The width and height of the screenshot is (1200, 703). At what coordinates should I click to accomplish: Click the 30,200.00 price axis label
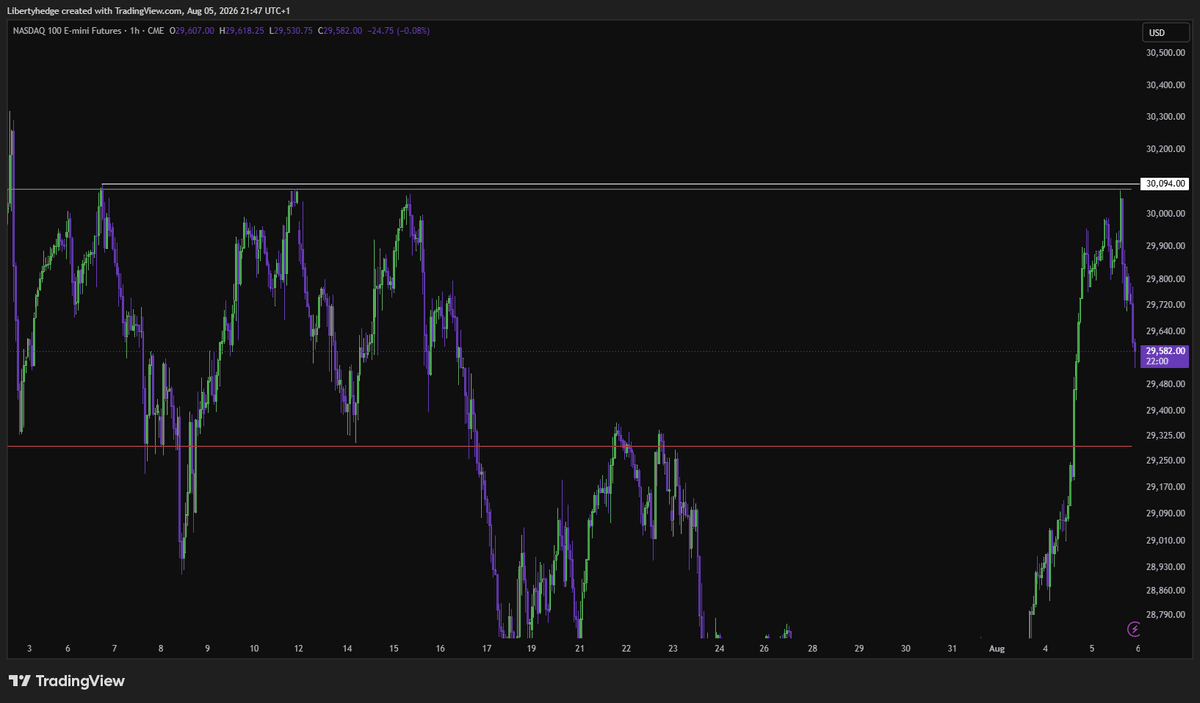pyautogui.click(x=1166, y=150)
